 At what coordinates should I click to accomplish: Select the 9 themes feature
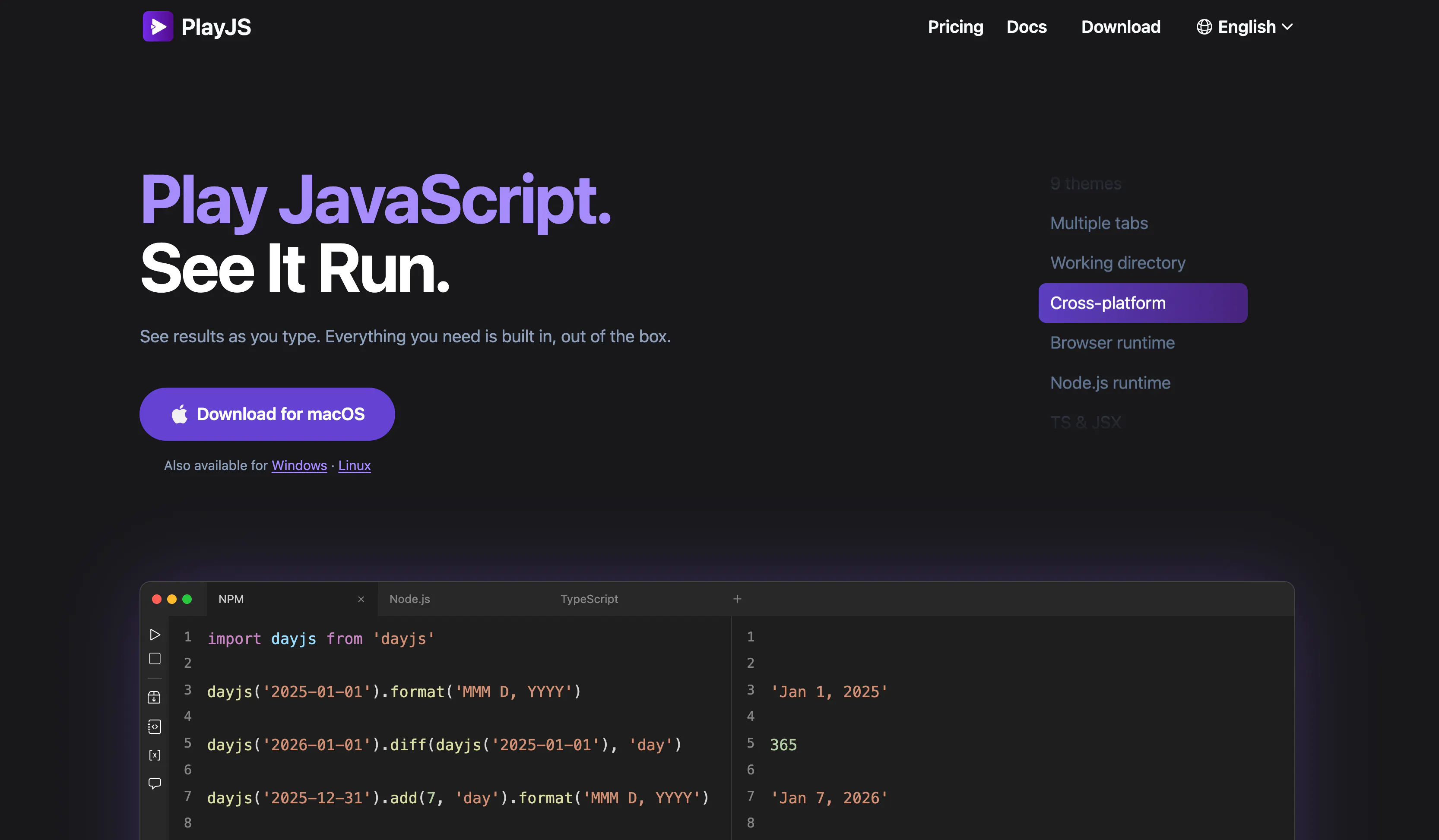pyautogui.click(x=1086, y=184)
